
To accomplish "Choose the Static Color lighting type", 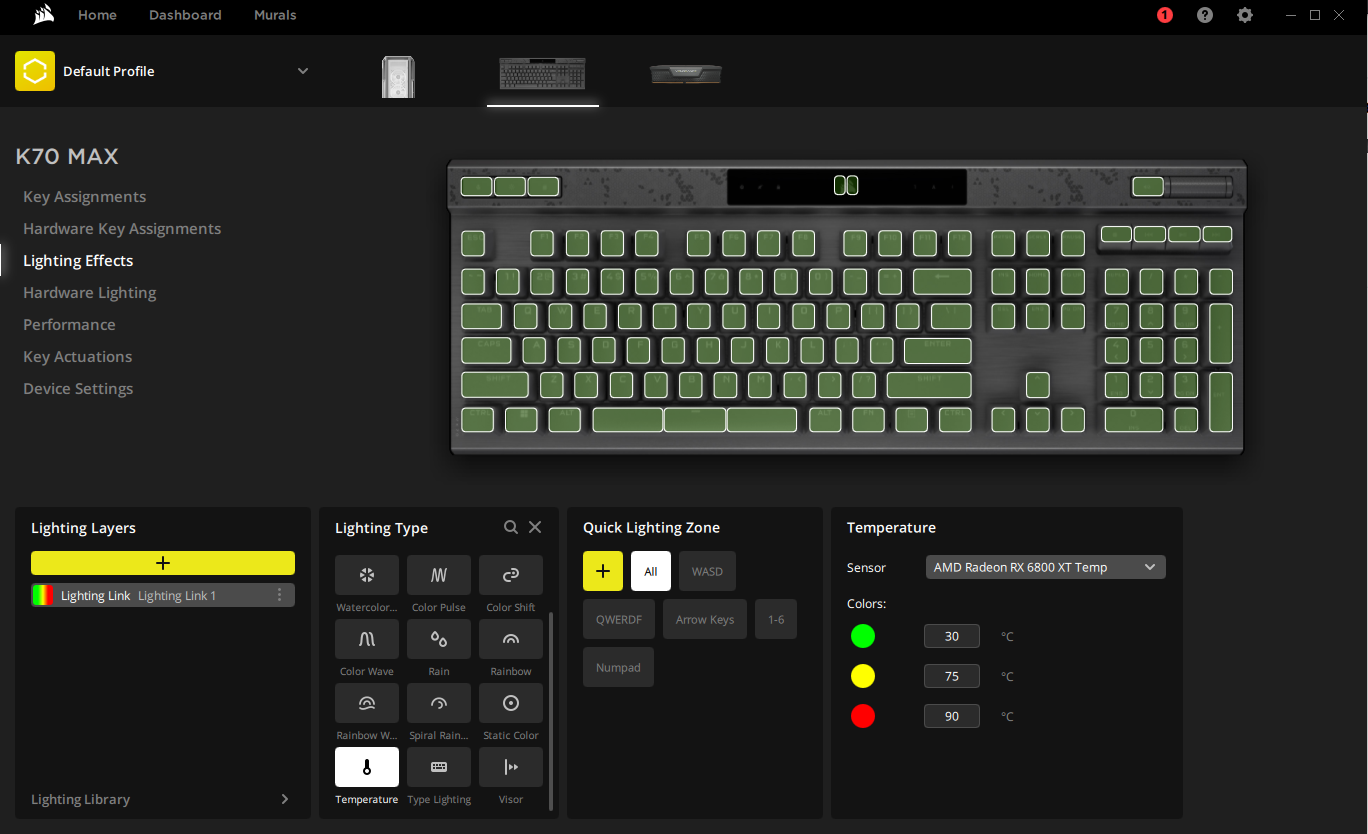I will 511,703.
